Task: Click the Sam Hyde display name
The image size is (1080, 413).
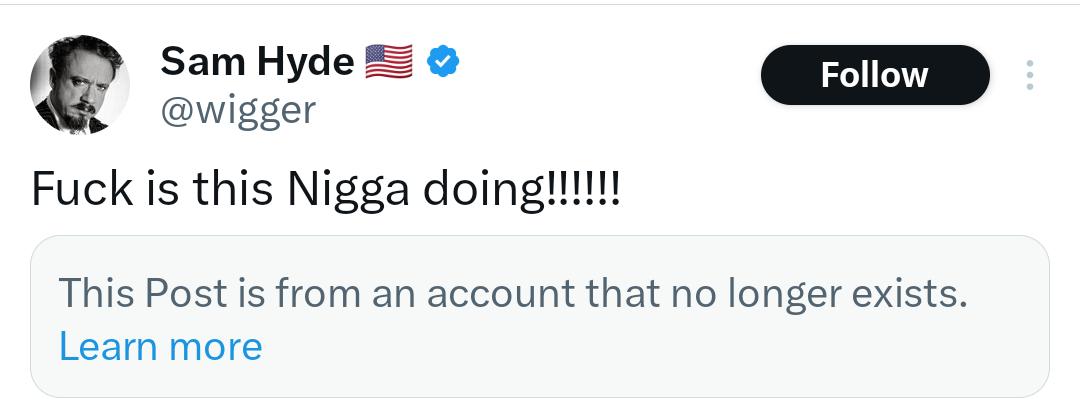Action: coord(257,62)
